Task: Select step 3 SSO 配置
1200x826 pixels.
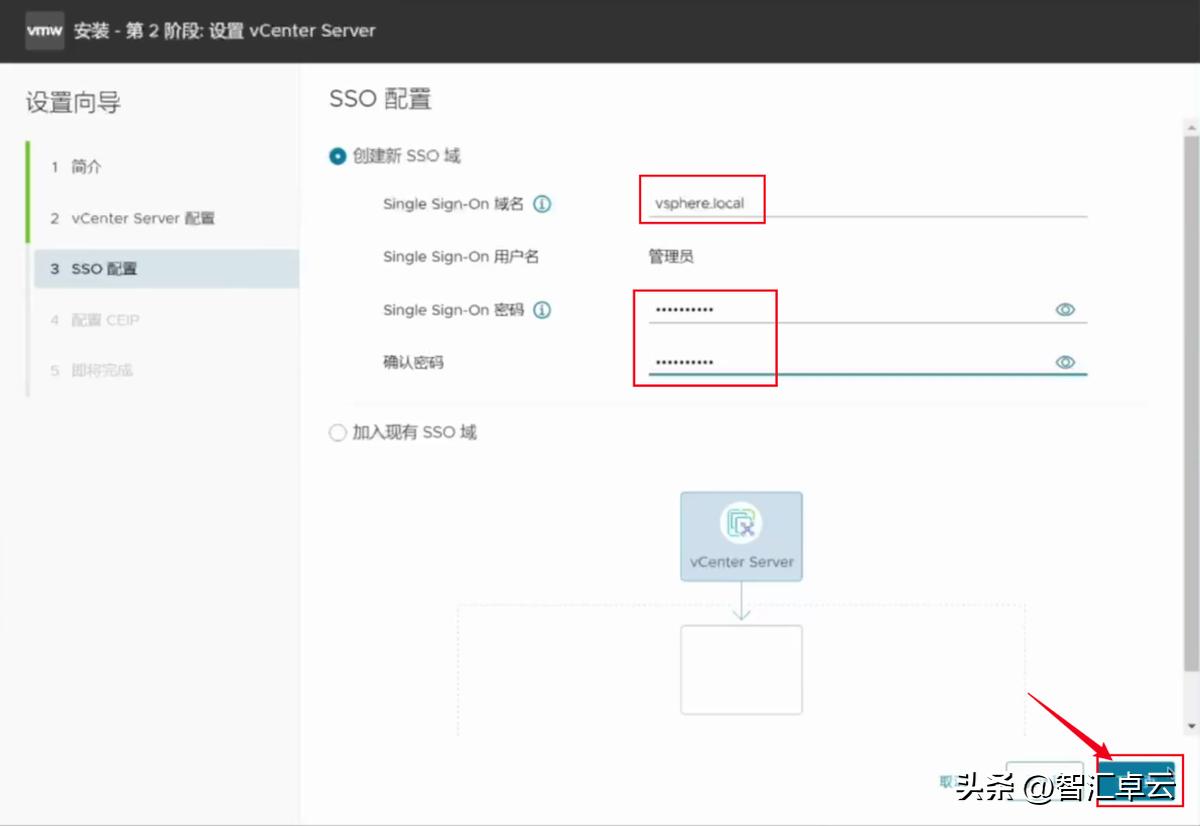Action: [x=165, y=269]
